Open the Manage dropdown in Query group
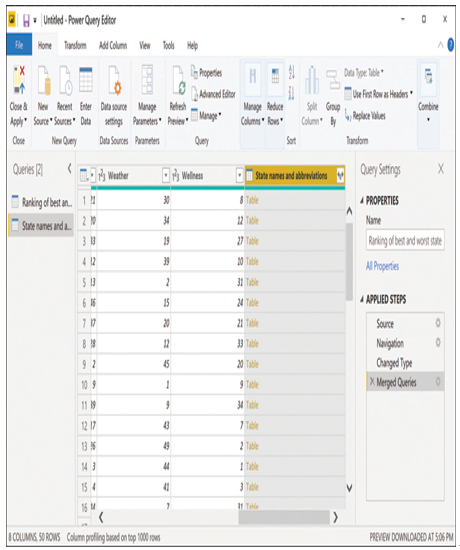 206,115
